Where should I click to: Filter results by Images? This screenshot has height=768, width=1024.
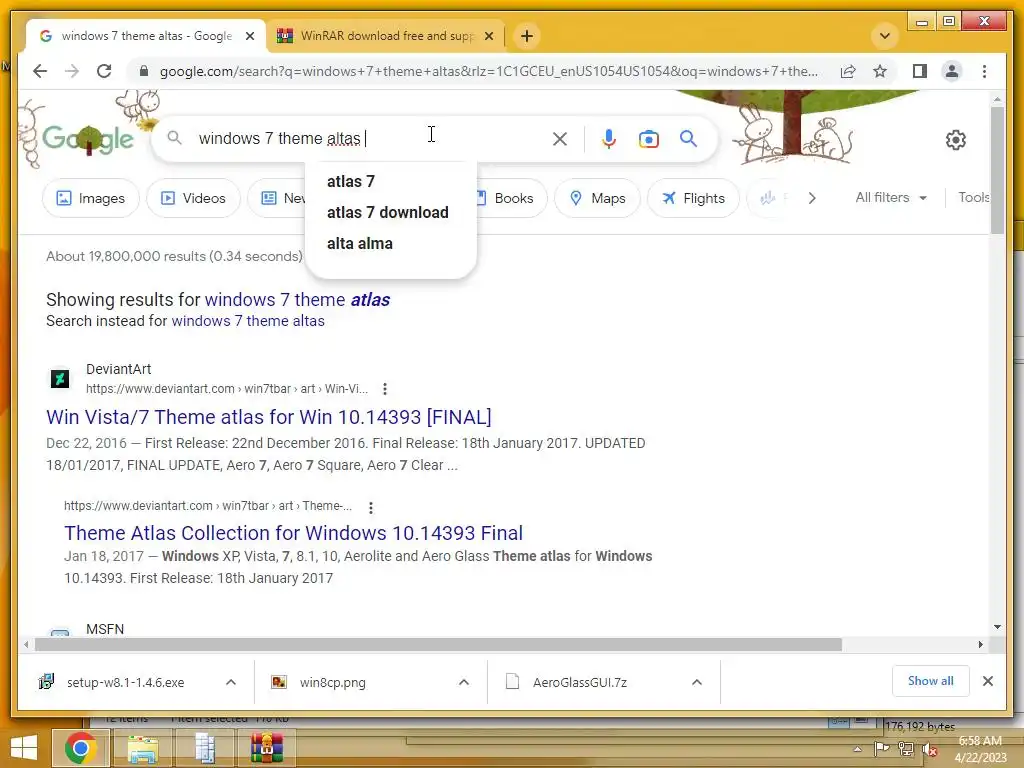pyautogui.click(x=91, y=198)
